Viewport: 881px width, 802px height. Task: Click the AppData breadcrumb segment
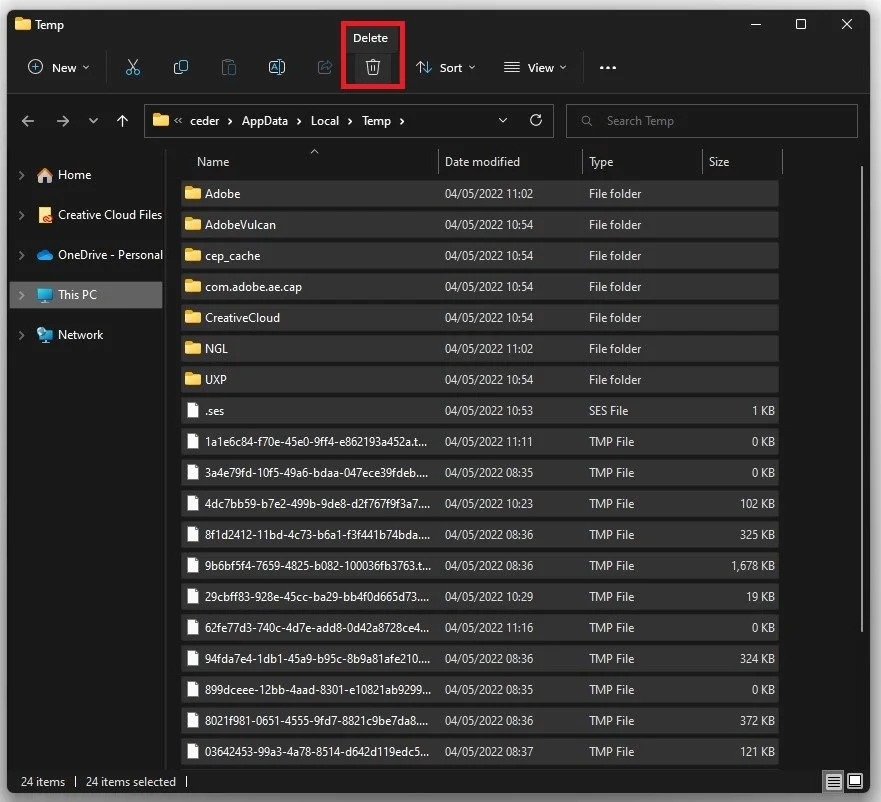tap(265, 121)
